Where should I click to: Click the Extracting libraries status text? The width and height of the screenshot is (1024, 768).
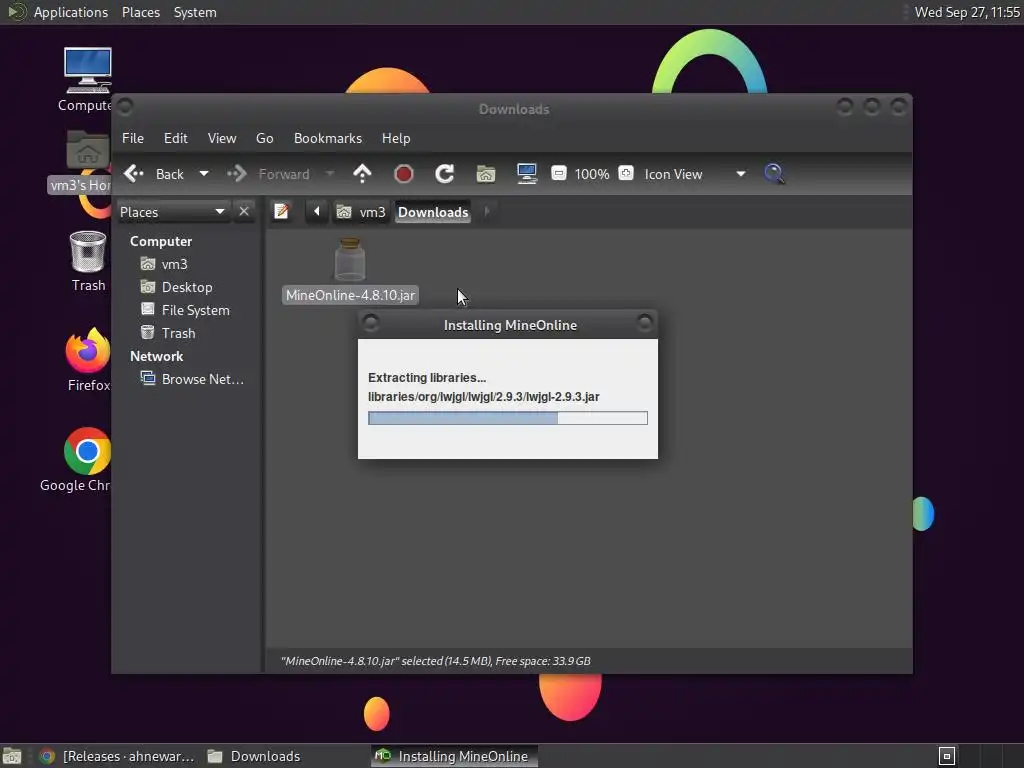[427, 377]
